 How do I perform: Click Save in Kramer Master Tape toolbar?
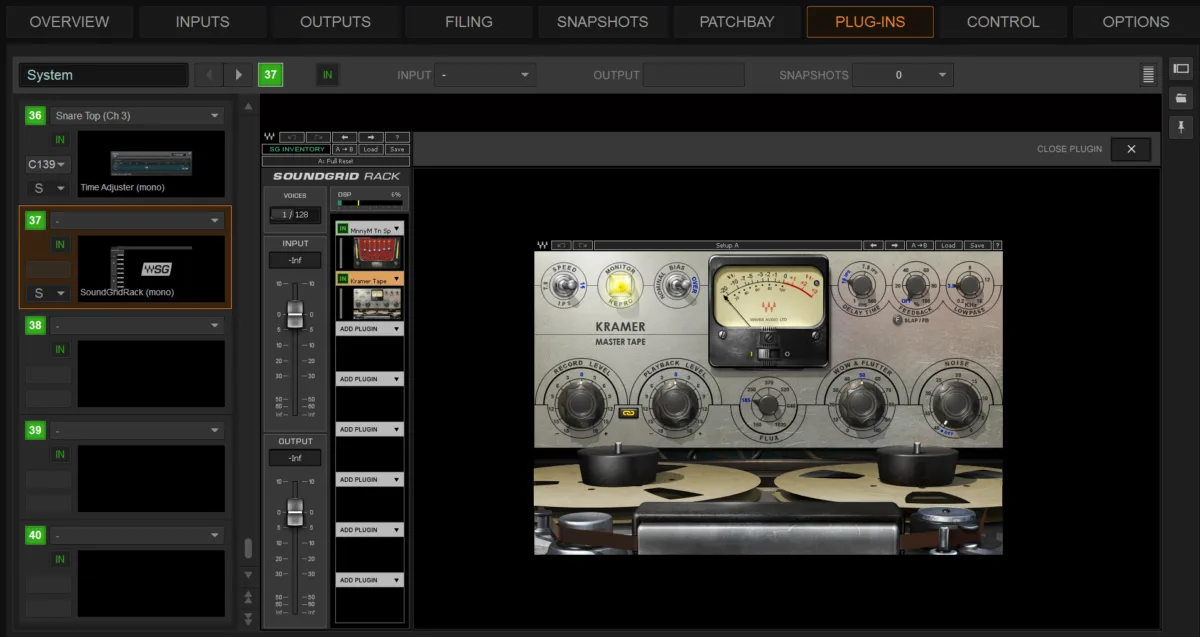click(977, 245)
